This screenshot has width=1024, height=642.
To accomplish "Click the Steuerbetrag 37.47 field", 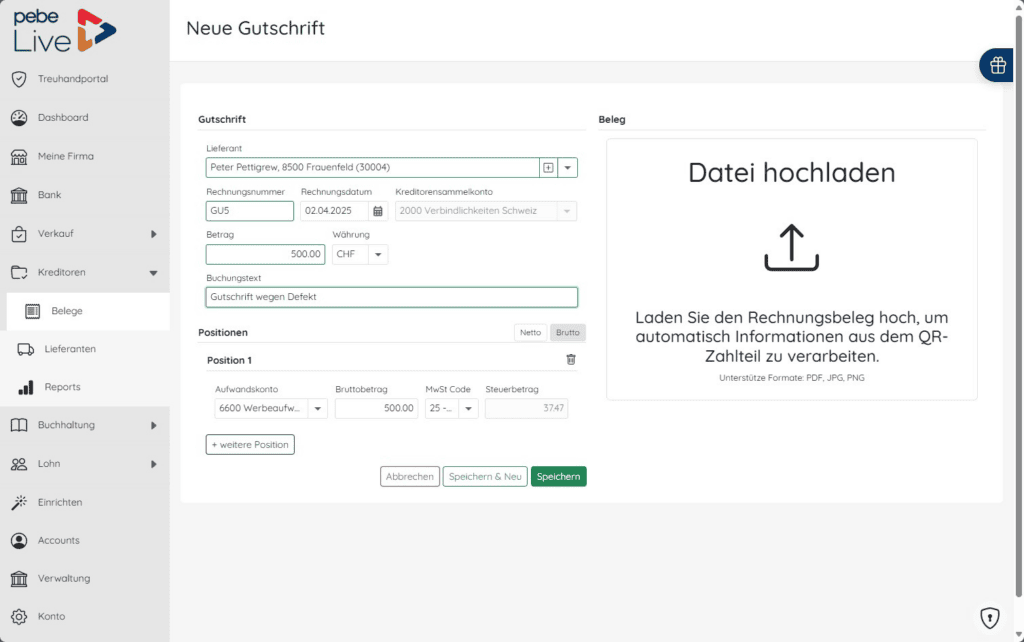I will [526, 408].
